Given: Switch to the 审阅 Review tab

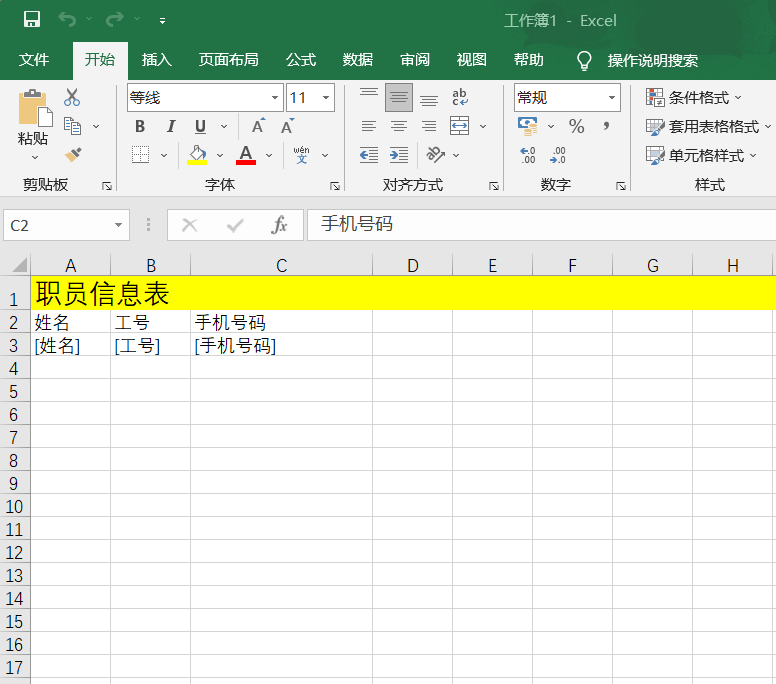Looking at the screenshot, I should click(415, 60).
